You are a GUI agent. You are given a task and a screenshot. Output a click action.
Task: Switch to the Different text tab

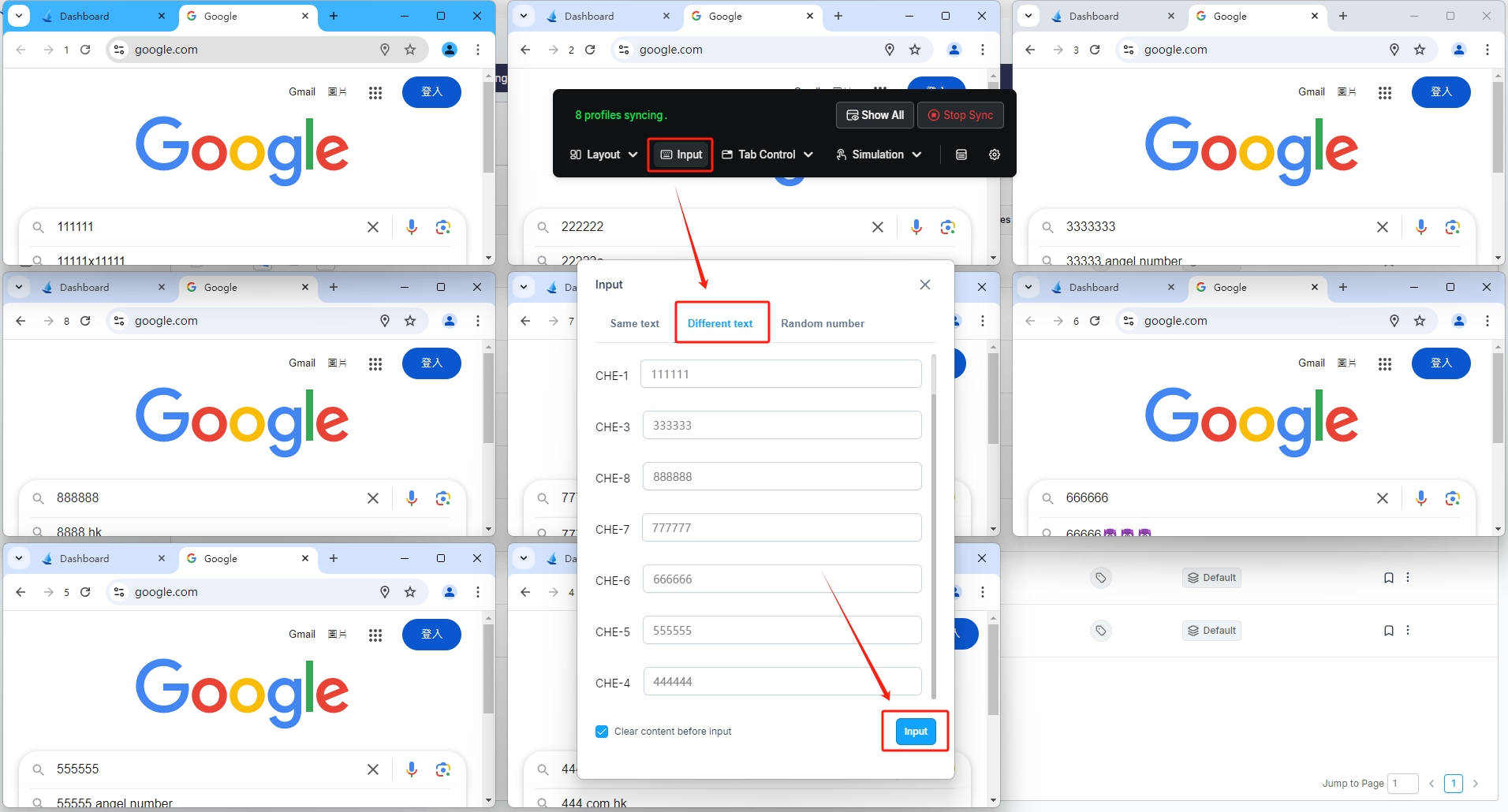coord(720,323)
